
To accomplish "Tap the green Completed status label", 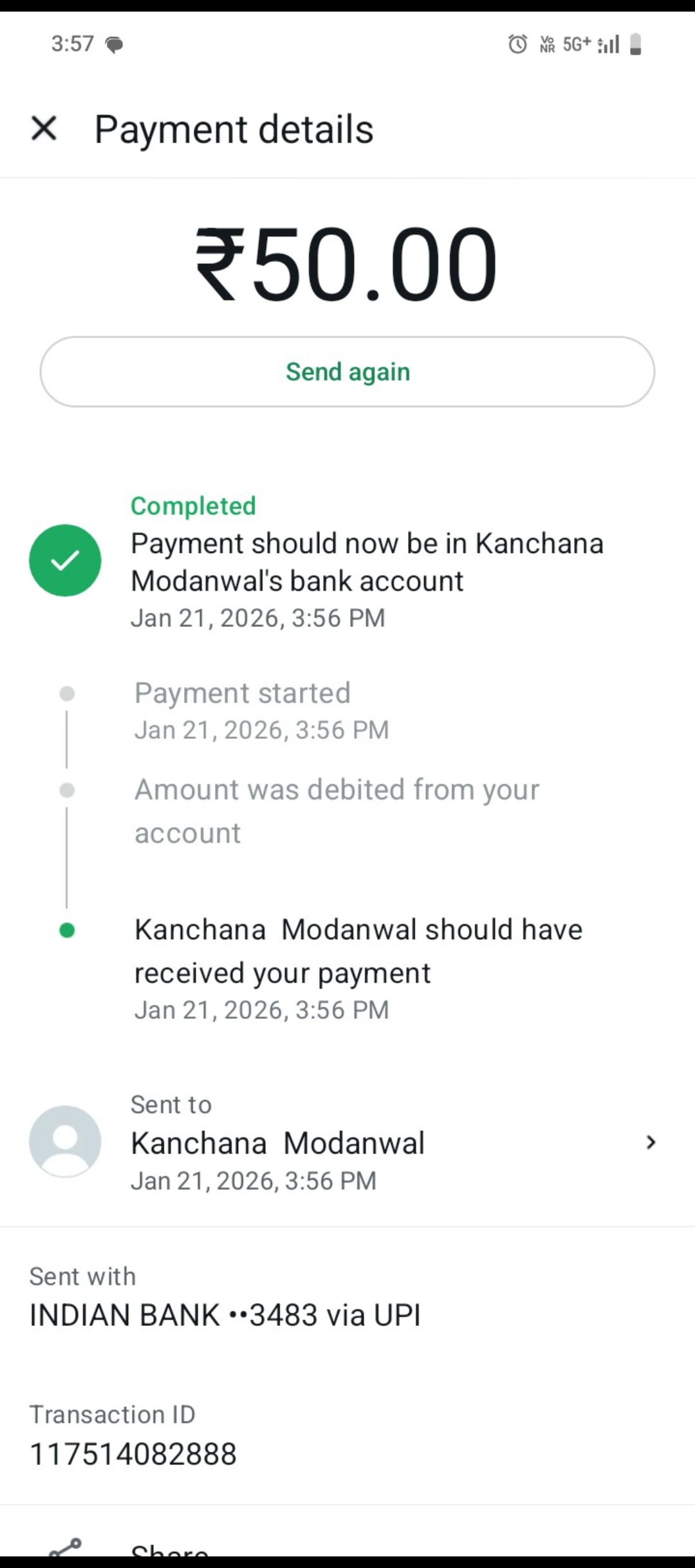I will (193, 506).
